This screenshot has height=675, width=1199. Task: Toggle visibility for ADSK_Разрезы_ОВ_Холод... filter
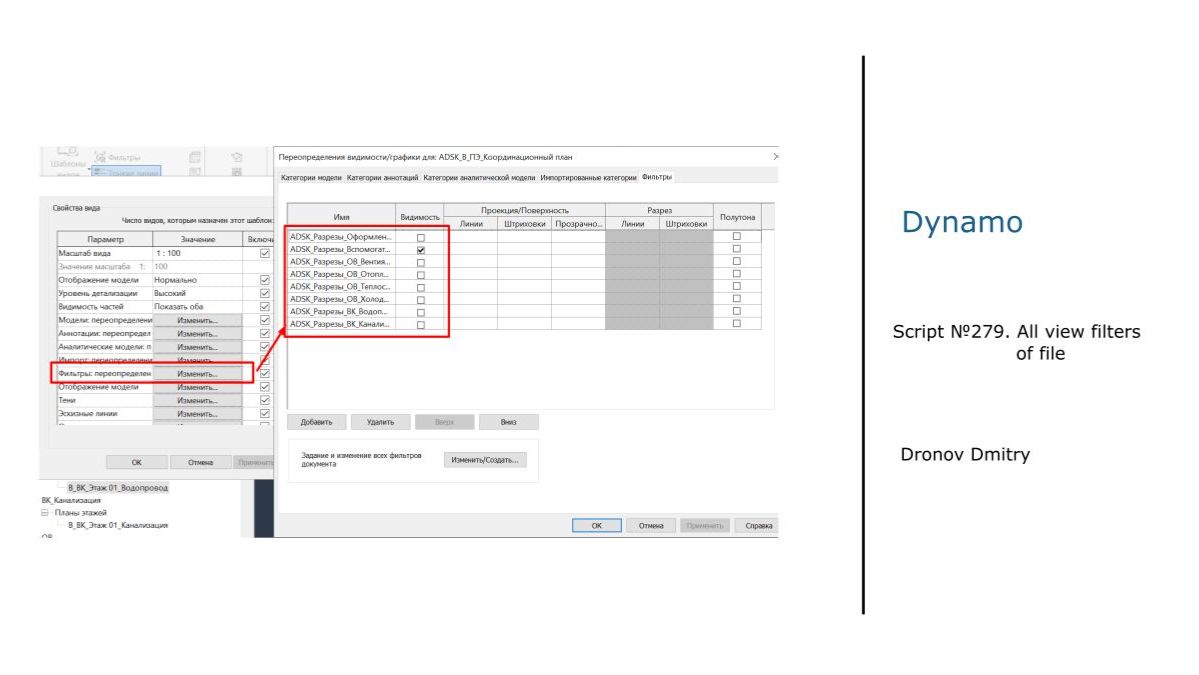(421, 300)
